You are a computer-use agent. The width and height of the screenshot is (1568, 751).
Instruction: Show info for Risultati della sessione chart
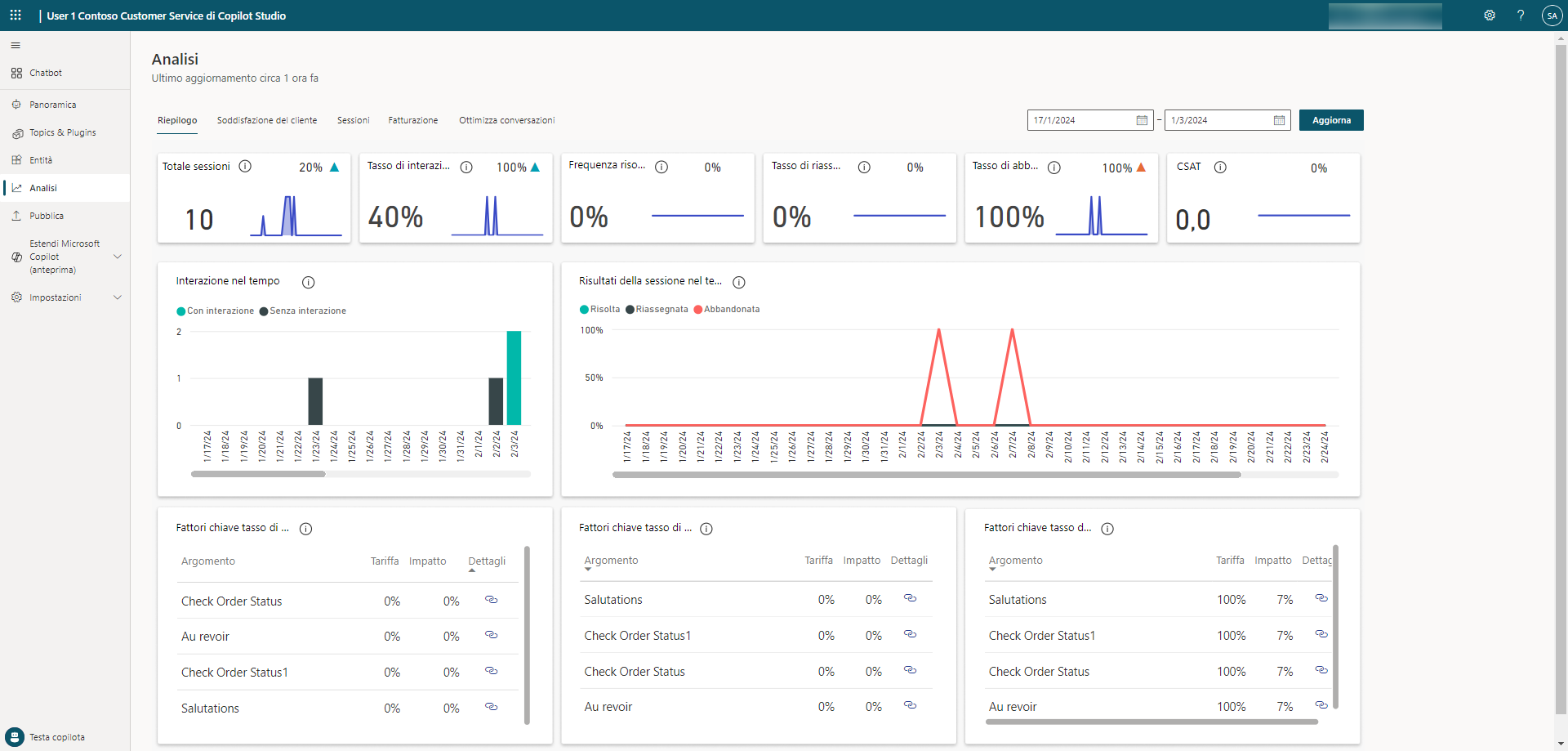[x=739, y=282]
